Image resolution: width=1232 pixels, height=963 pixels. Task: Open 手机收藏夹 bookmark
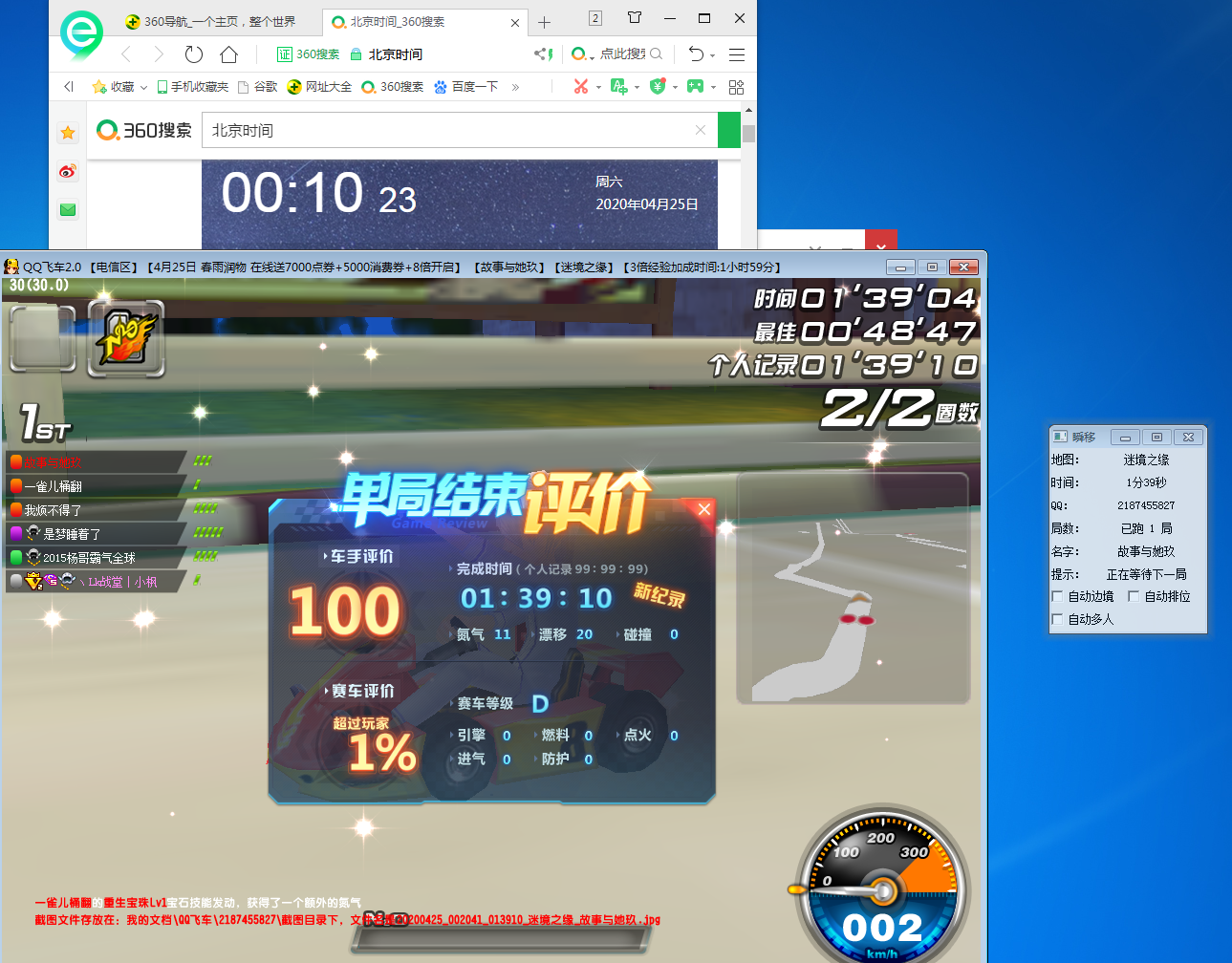click(x=192, y=86)
